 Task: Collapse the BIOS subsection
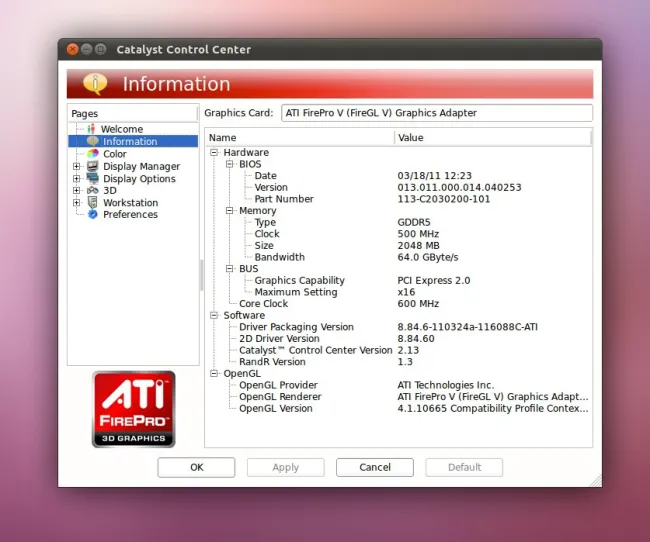229,164
